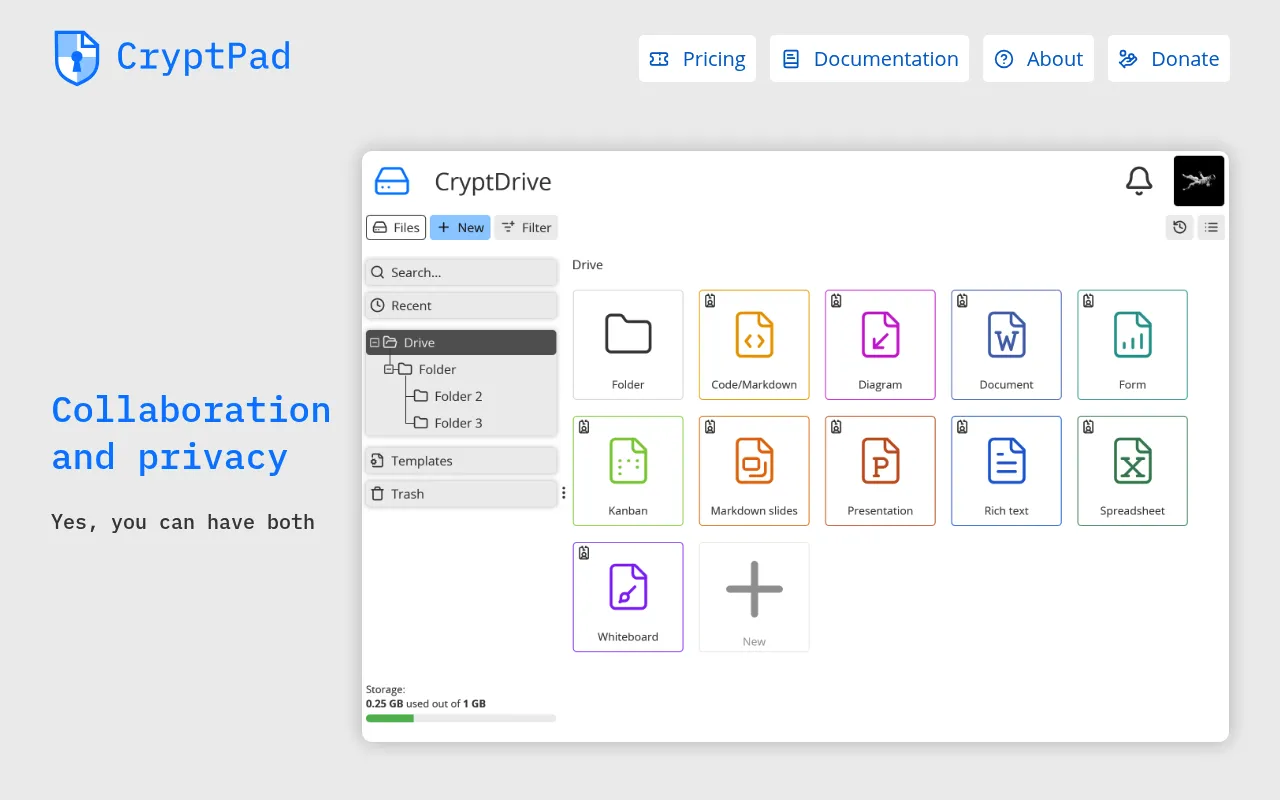Open the user avatar menu
This screenshot has width=1280, height=800.
pos(1199,181)
